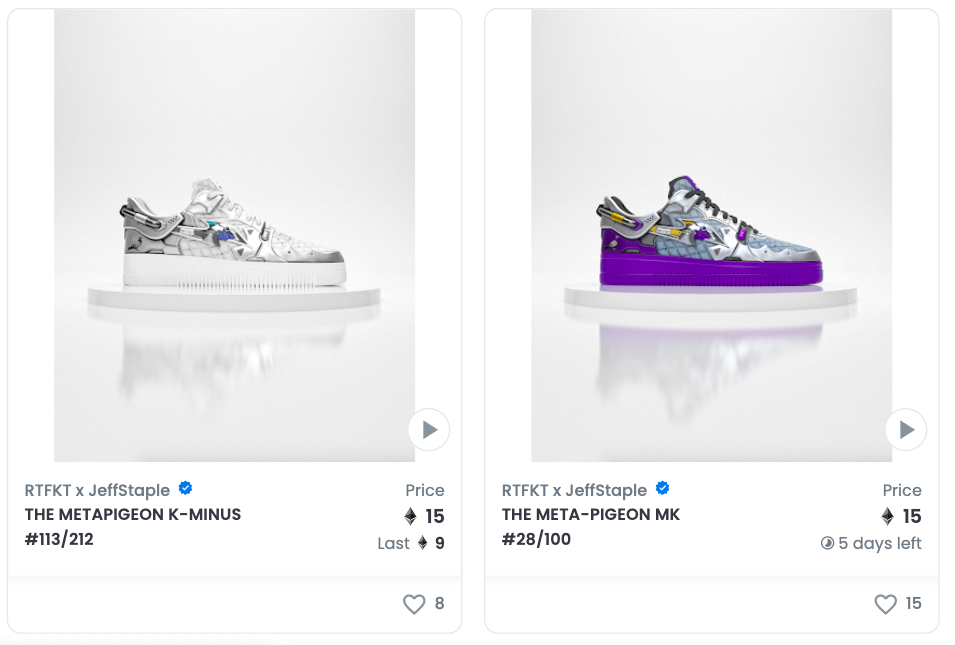Click verified badge on the K-MINUS card
The image size is (955, 645).
point(186,488)
